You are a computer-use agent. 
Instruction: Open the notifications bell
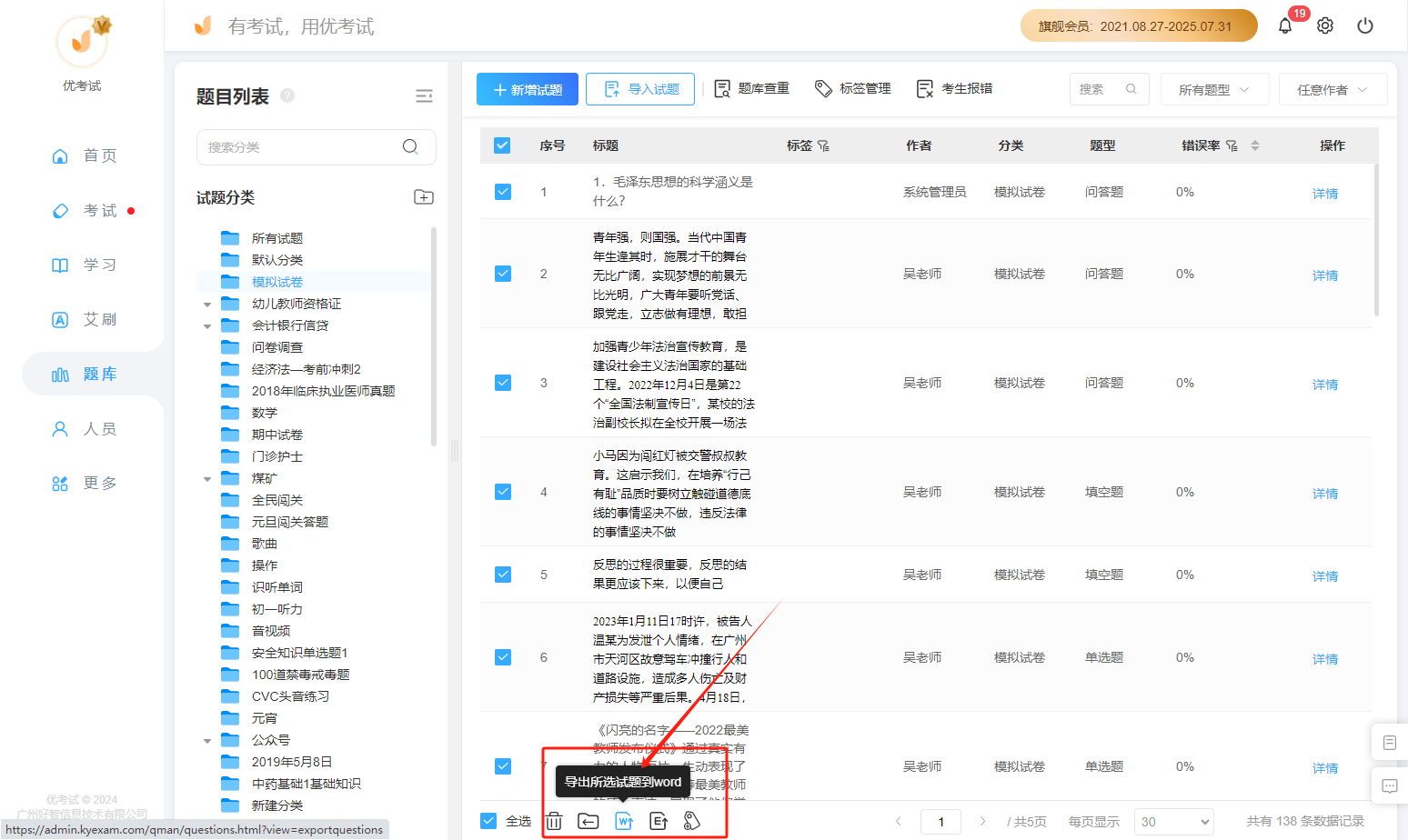(1284, 25)
